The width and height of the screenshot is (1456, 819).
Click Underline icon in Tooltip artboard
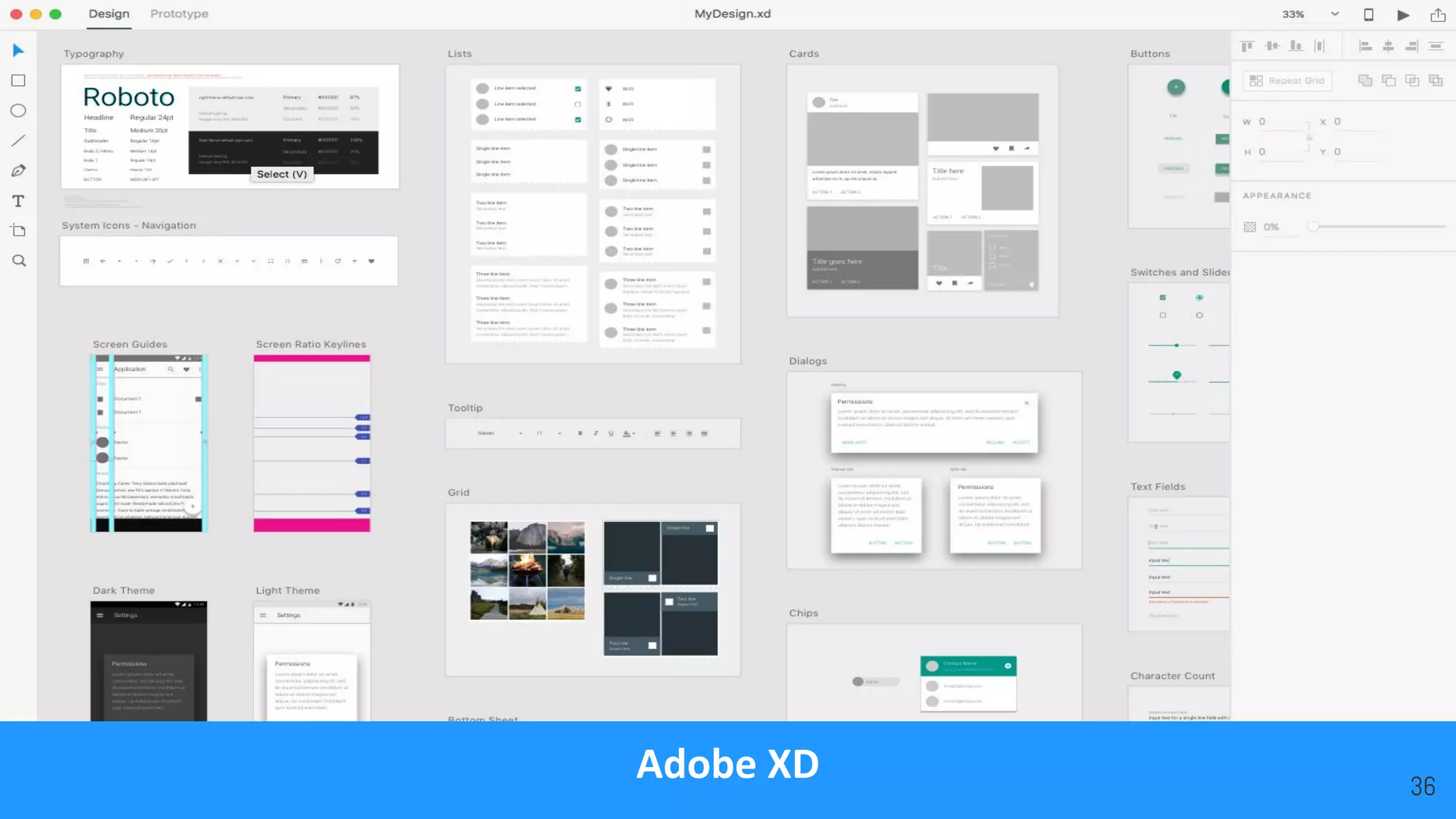611,433
